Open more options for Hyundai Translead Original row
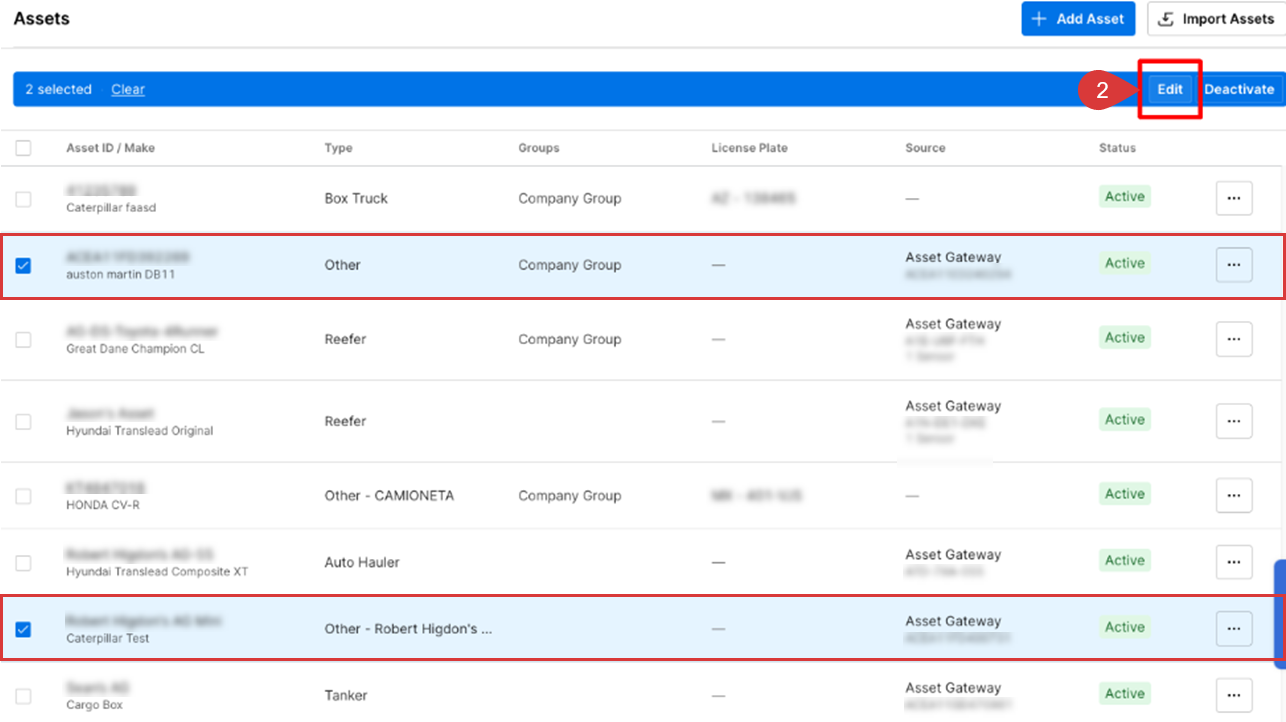The height and width of the screenshot is (722, 1286). (x=1234, y=421)
